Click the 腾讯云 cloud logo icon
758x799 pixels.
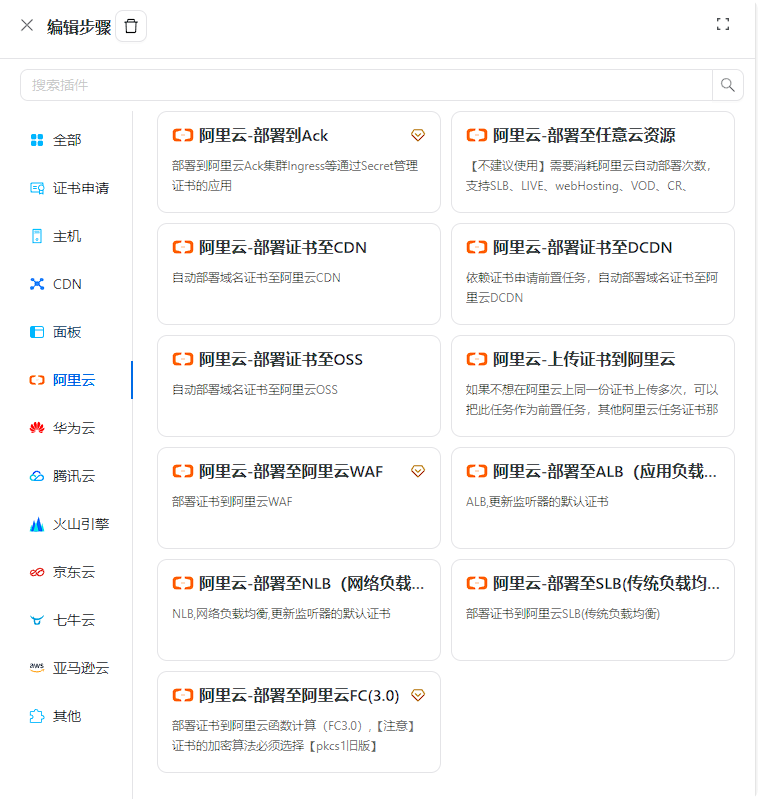point(37,476)
